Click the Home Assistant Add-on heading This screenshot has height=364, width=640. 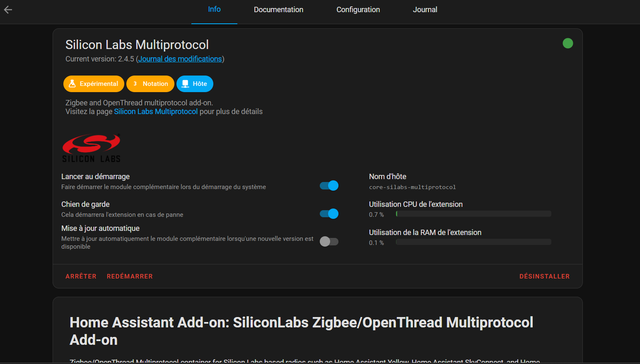click(x=301, y=331)
